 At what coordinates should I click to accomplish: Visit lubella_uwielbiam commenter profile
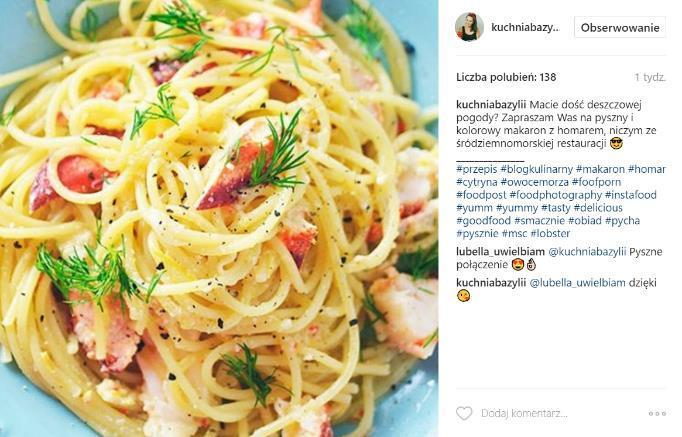pyautogui.click(x=500, y=252)
